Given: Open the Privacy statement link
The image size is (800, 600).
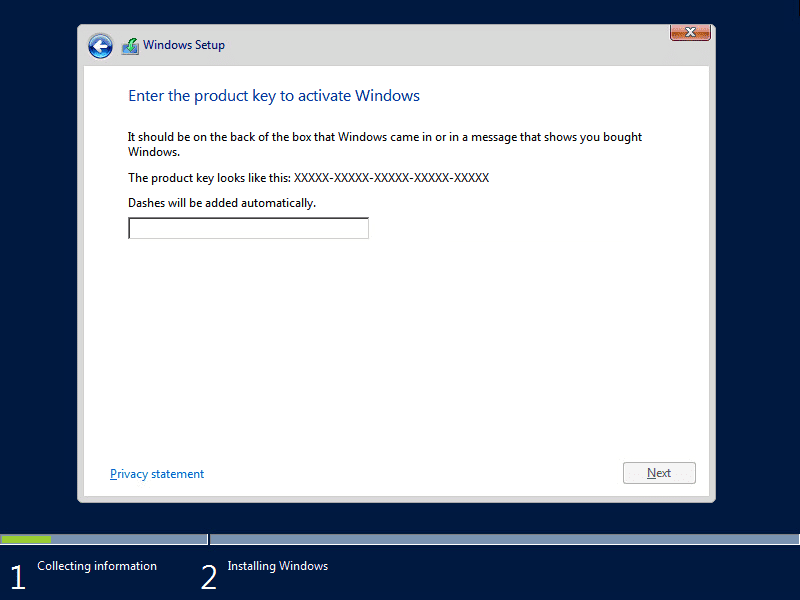Looking at the screenshot, I should click(157, 474).
